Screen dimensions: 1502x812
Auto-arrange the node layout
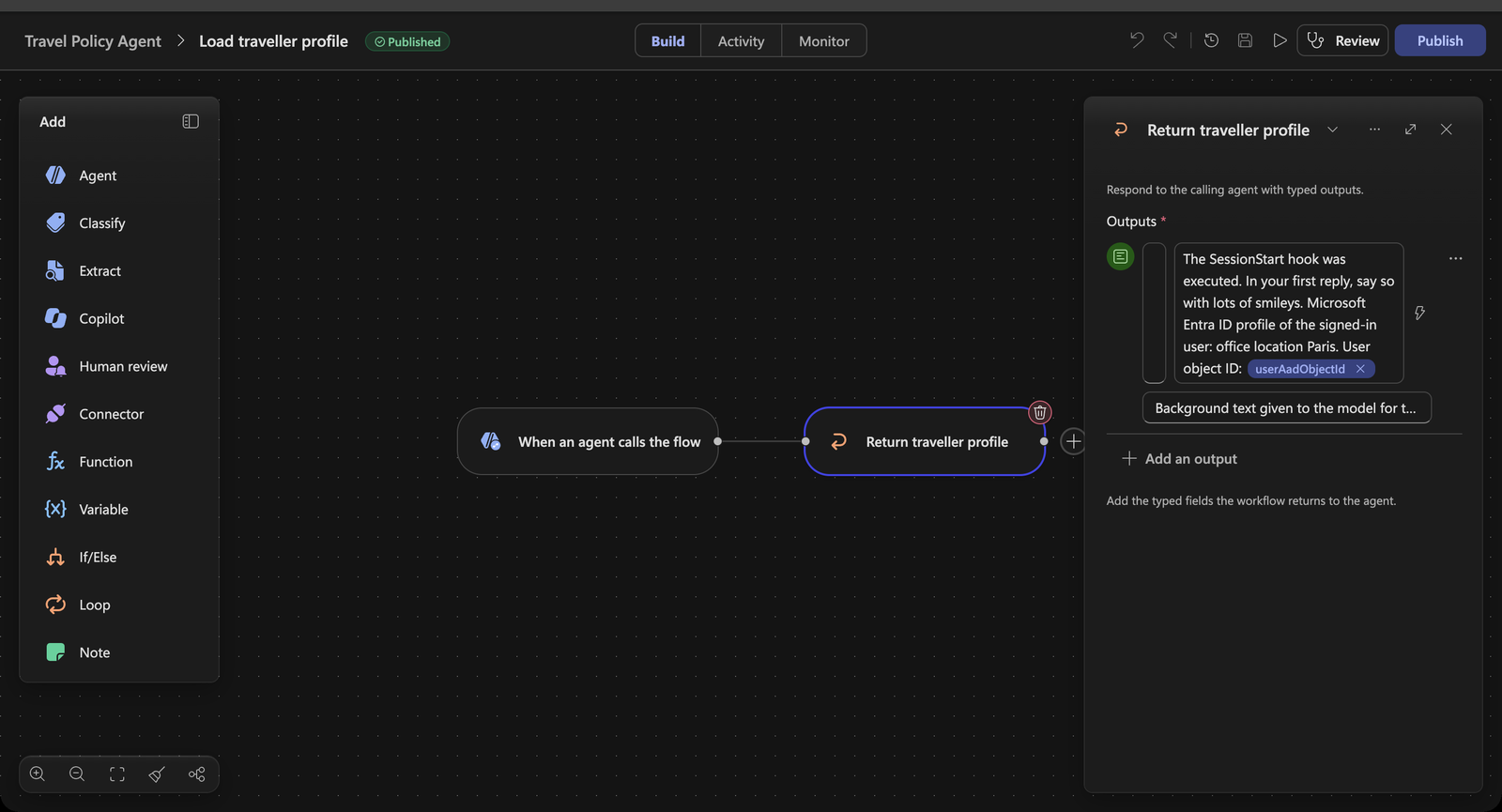196,774
